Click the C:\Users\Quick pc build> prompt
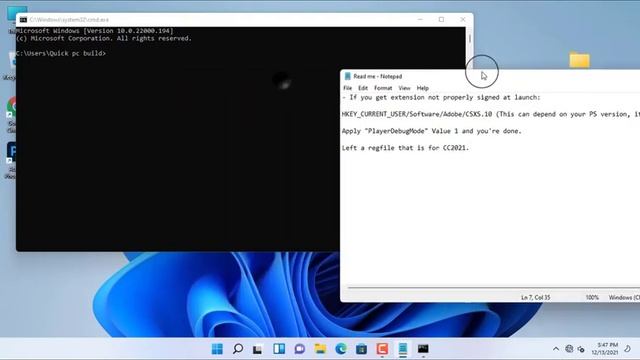 [x=61, y=53]
